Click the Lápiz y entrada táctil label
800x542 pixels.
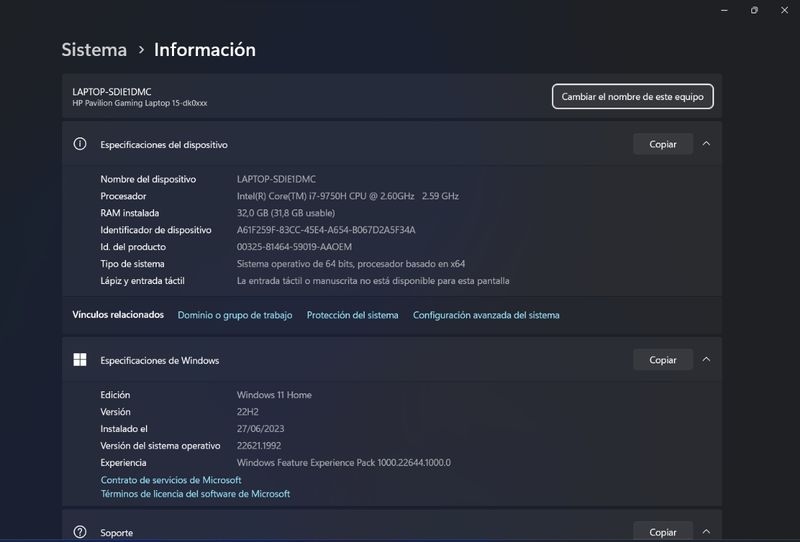[142, 281]
